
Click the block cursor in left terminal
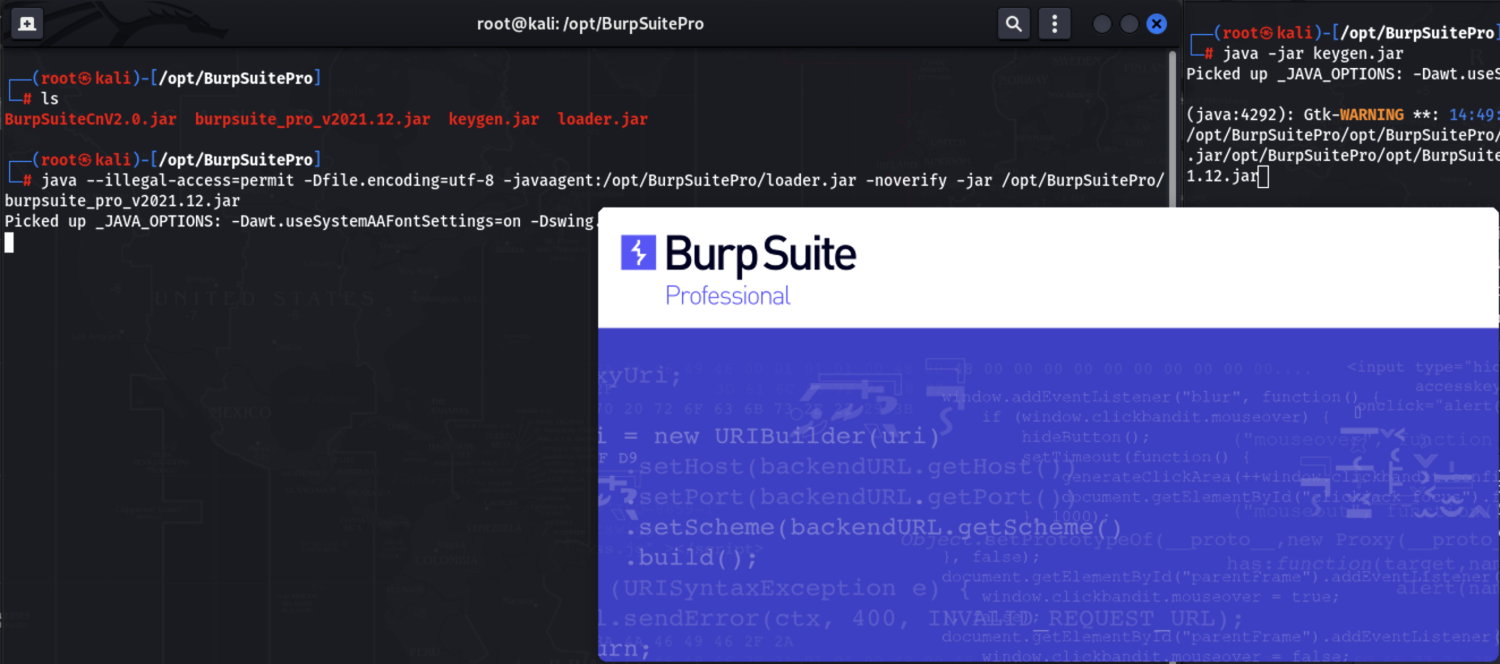[9, 242]
